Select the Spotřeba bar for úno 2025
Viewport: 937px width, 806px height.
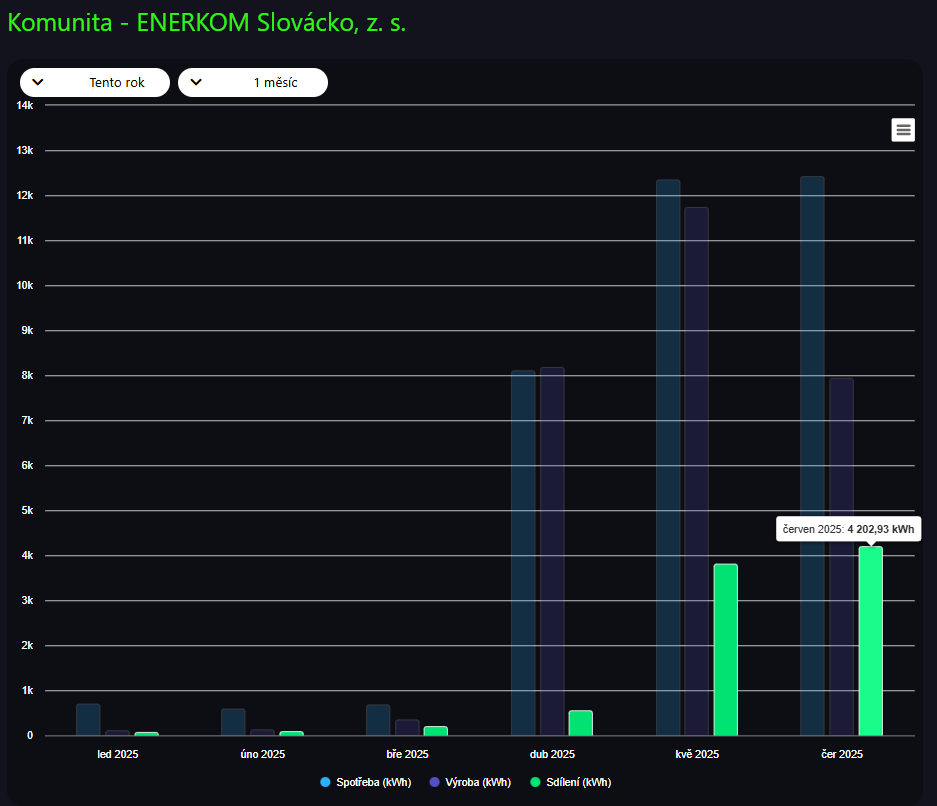pos(233,722)
